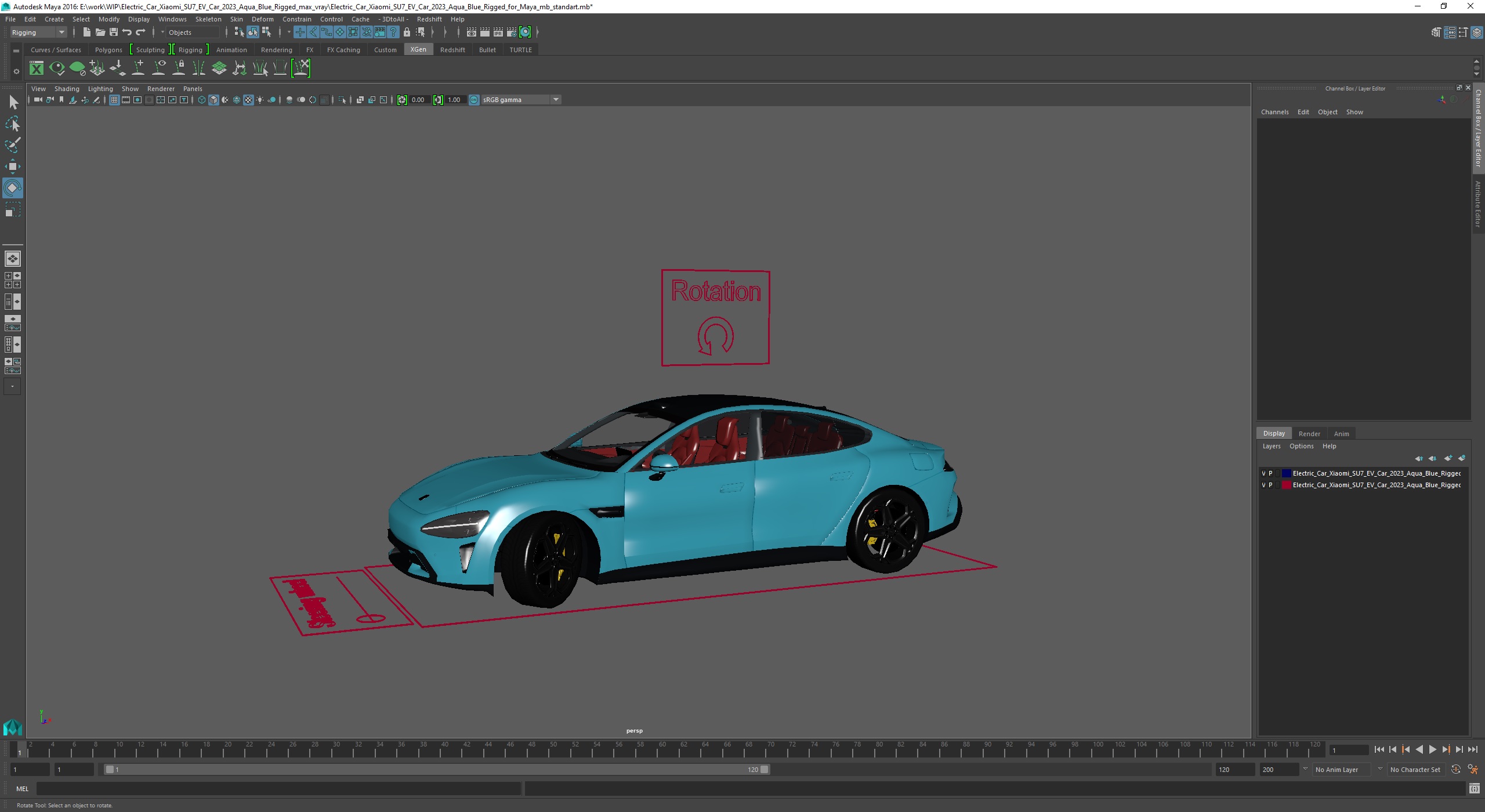The width and height of the screenshot is (1485, 812).
Task: Toggle playback P of blue display layer
Action: pyautogui.click(x=1270, y=473)
